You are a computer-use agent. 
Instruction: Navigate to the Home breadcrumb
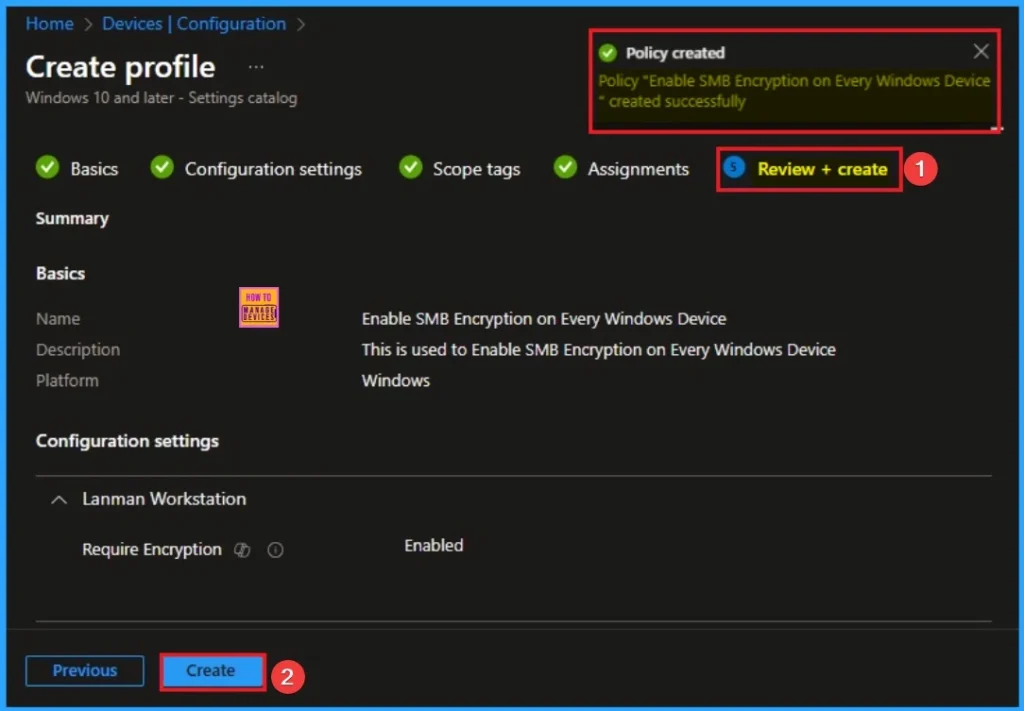(x=49, y=24)
